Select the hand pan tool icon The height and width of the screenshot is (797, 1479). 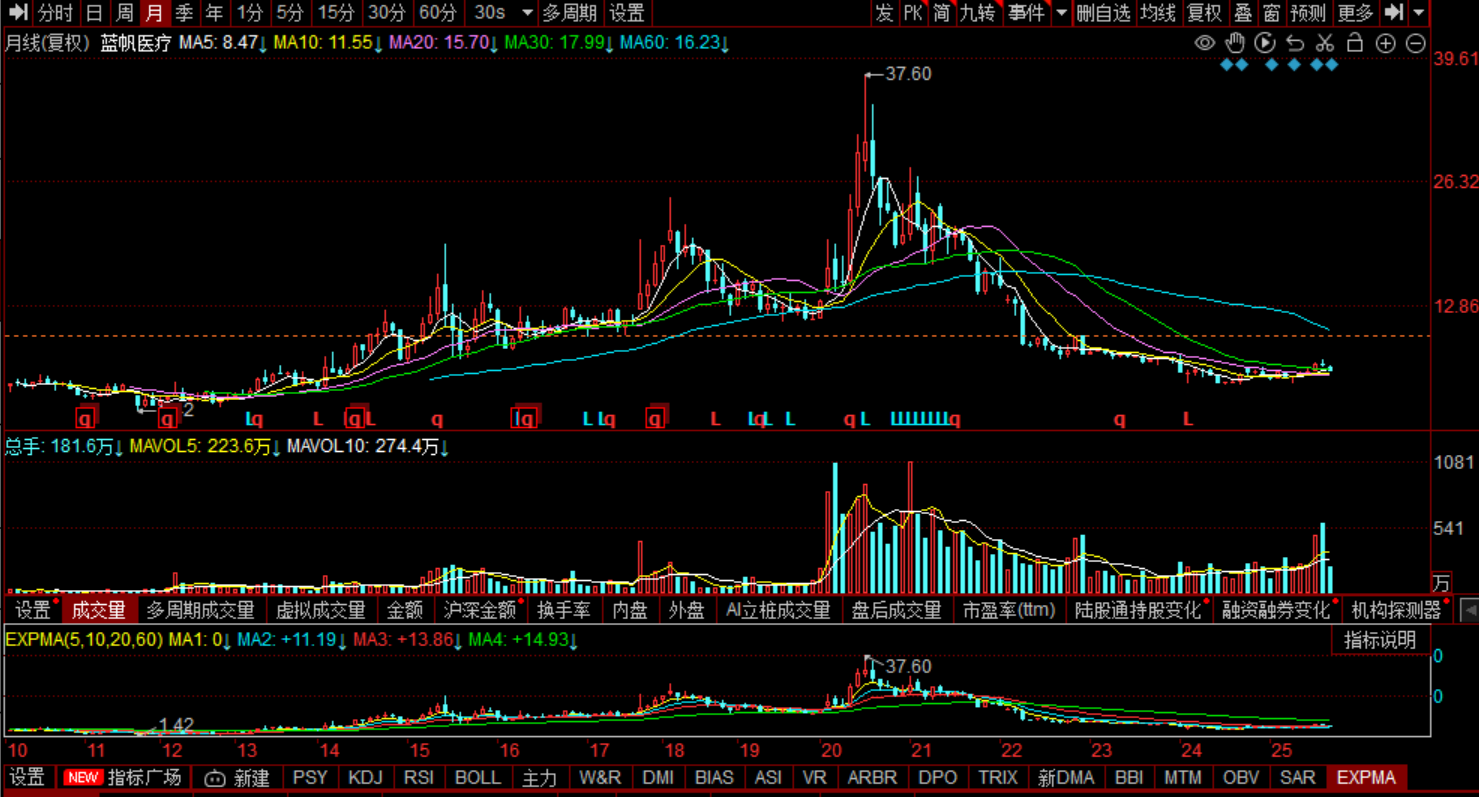tap(1235, 43)
